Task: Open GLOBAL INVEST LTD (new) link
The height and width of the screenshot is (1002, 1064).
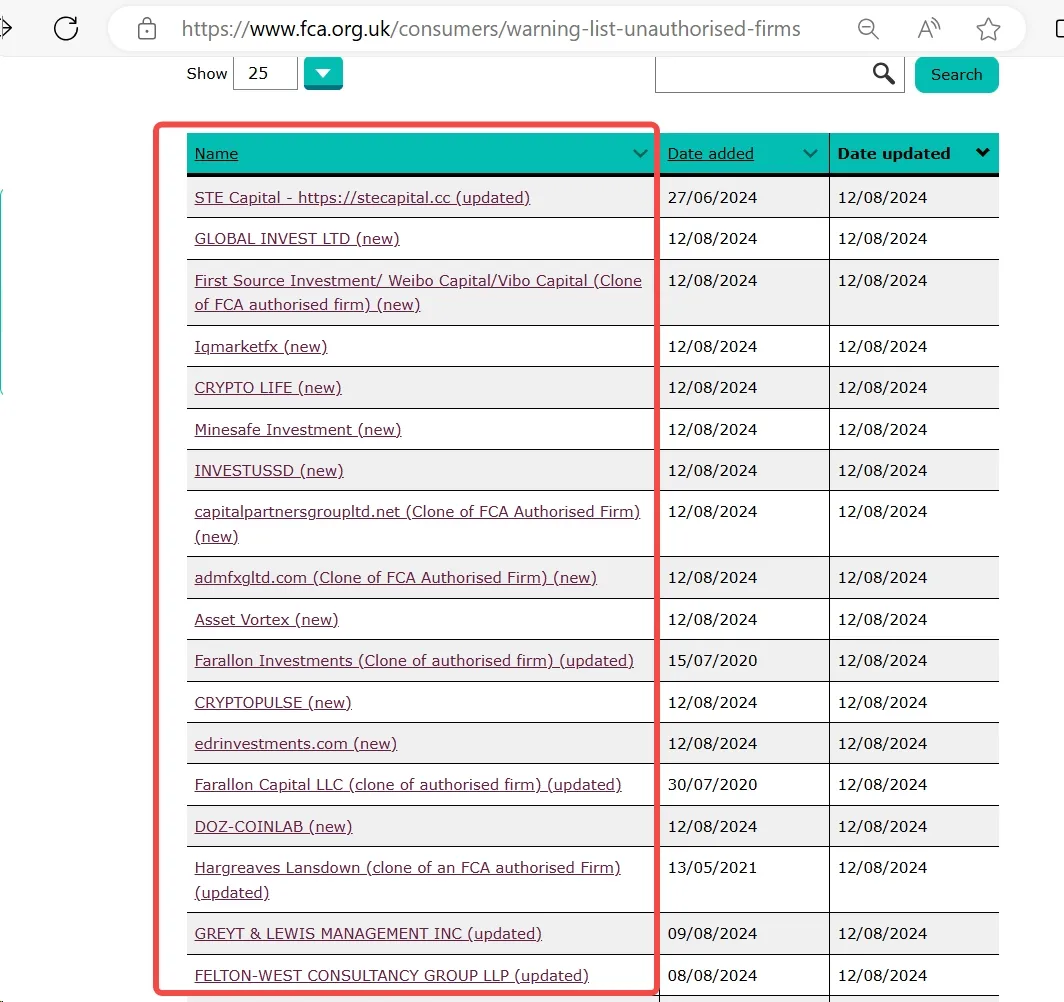Action: 297,239
